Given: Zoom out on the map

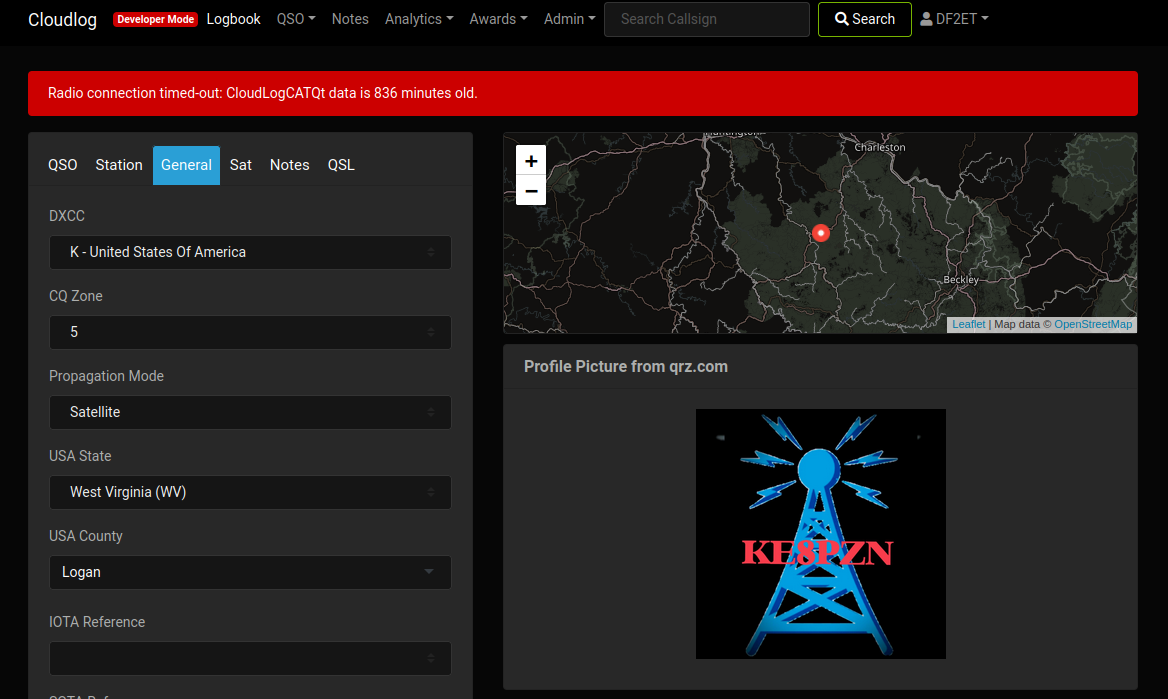Looking at the screenshot, I should (x=530, y=190).
